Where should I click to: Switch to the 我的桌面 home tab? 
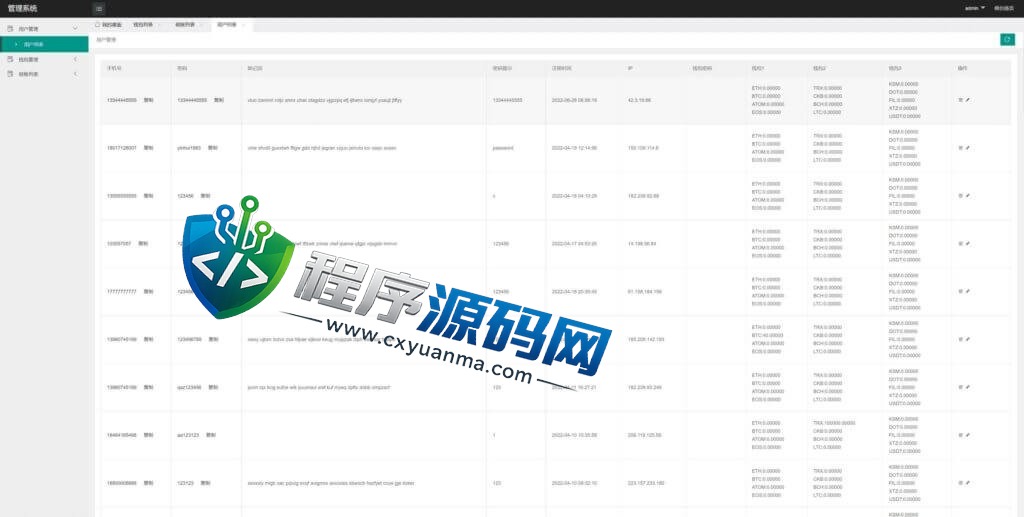pos(108,25)
